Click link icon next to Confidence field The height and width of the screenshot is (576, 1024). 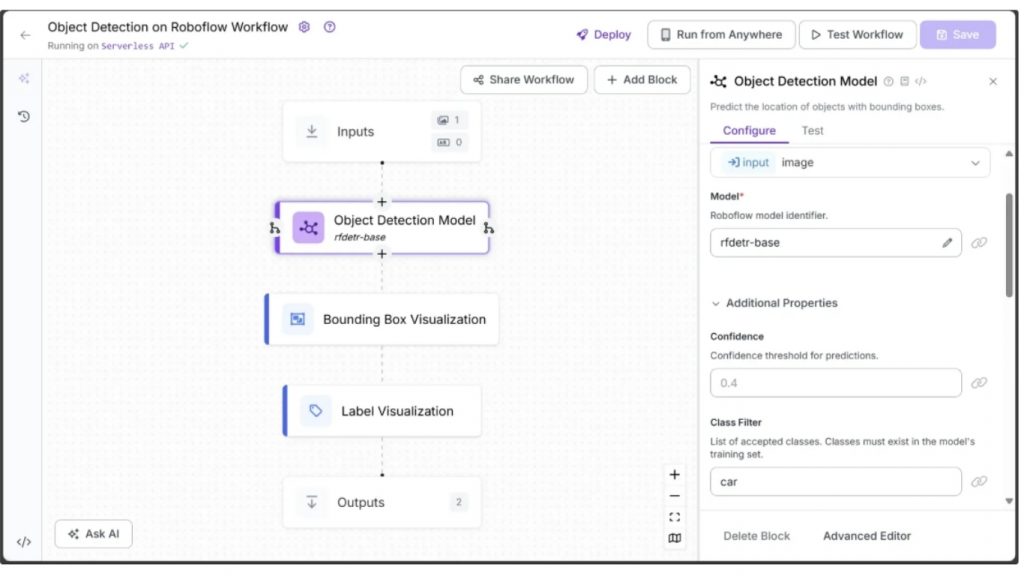(x=979, y=383)
